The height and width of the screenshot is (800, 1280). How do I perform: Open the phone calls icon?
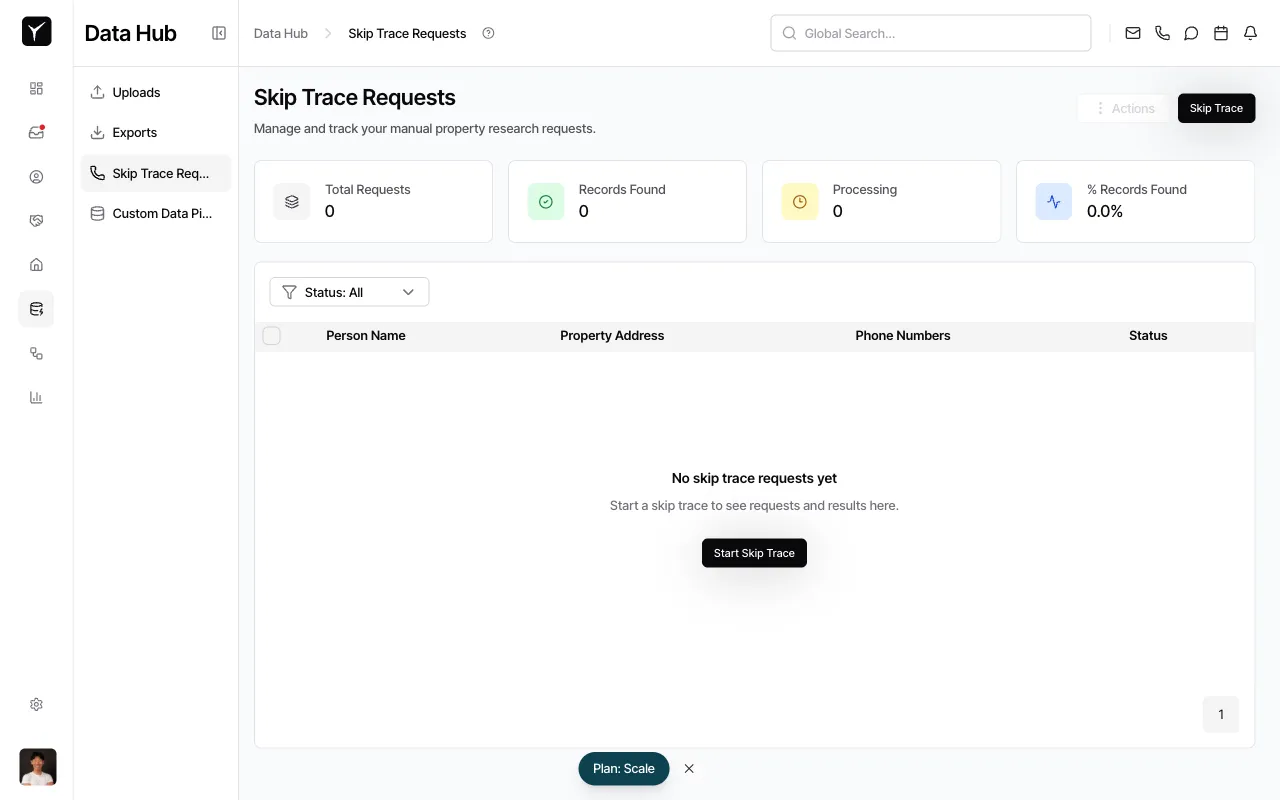tap(1161, 33)
